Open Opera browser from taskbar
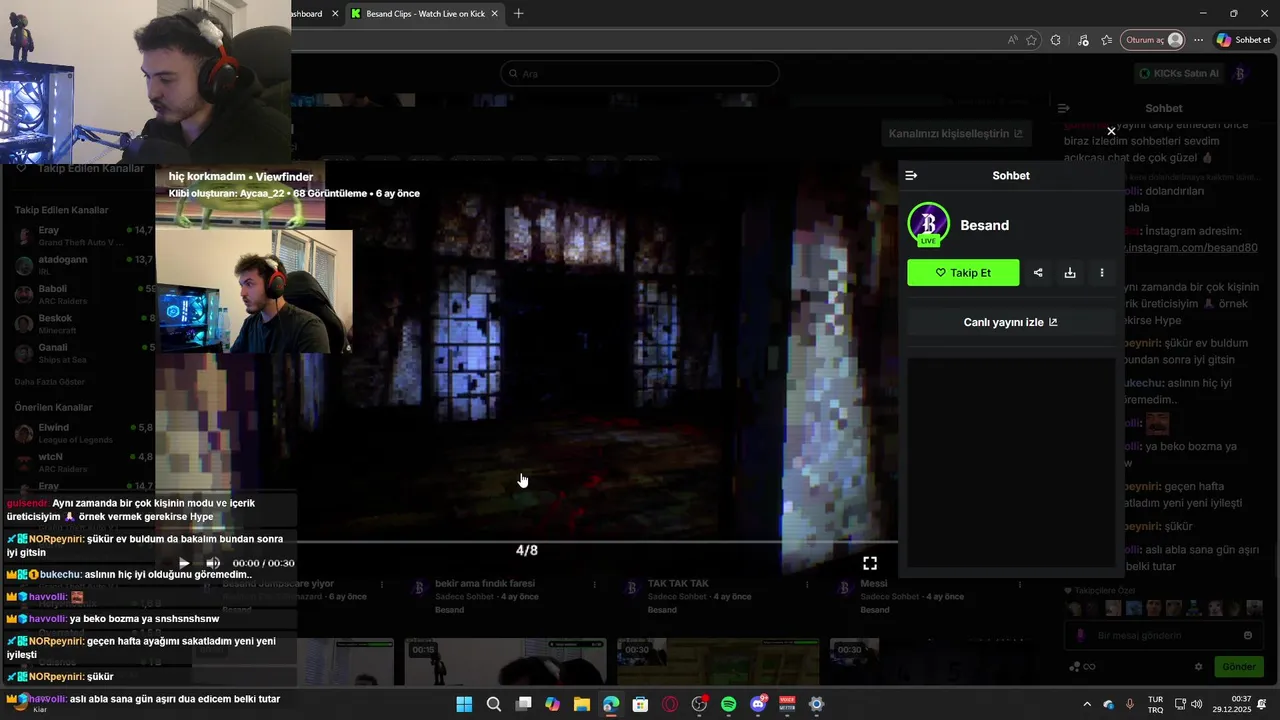 [x=670, y=704]
